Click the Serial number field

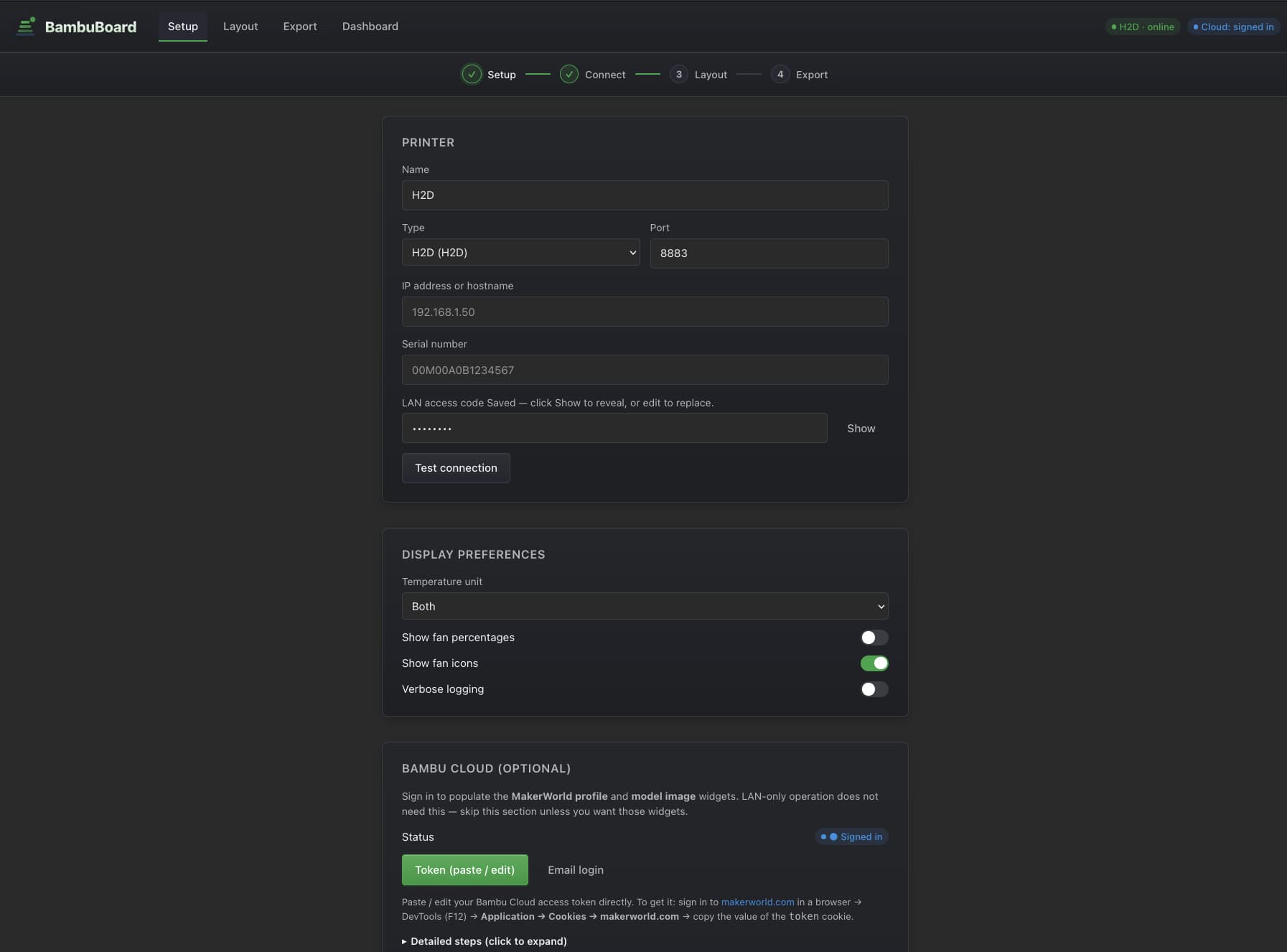[645, 370]
